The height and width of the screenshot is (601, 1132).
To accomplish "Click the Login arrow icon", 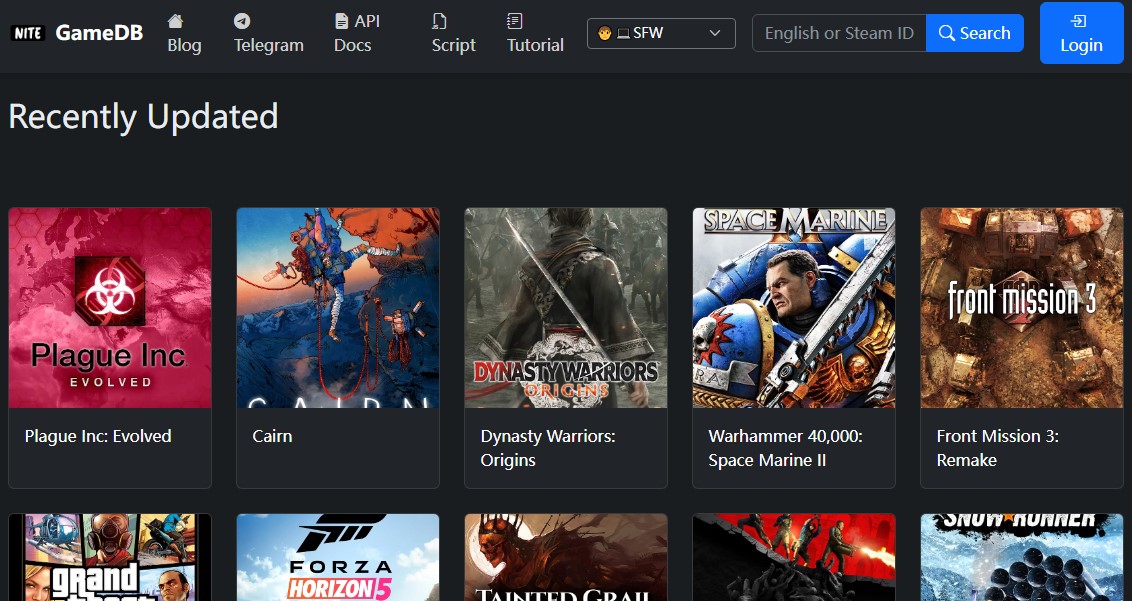I will (1080, 21).
